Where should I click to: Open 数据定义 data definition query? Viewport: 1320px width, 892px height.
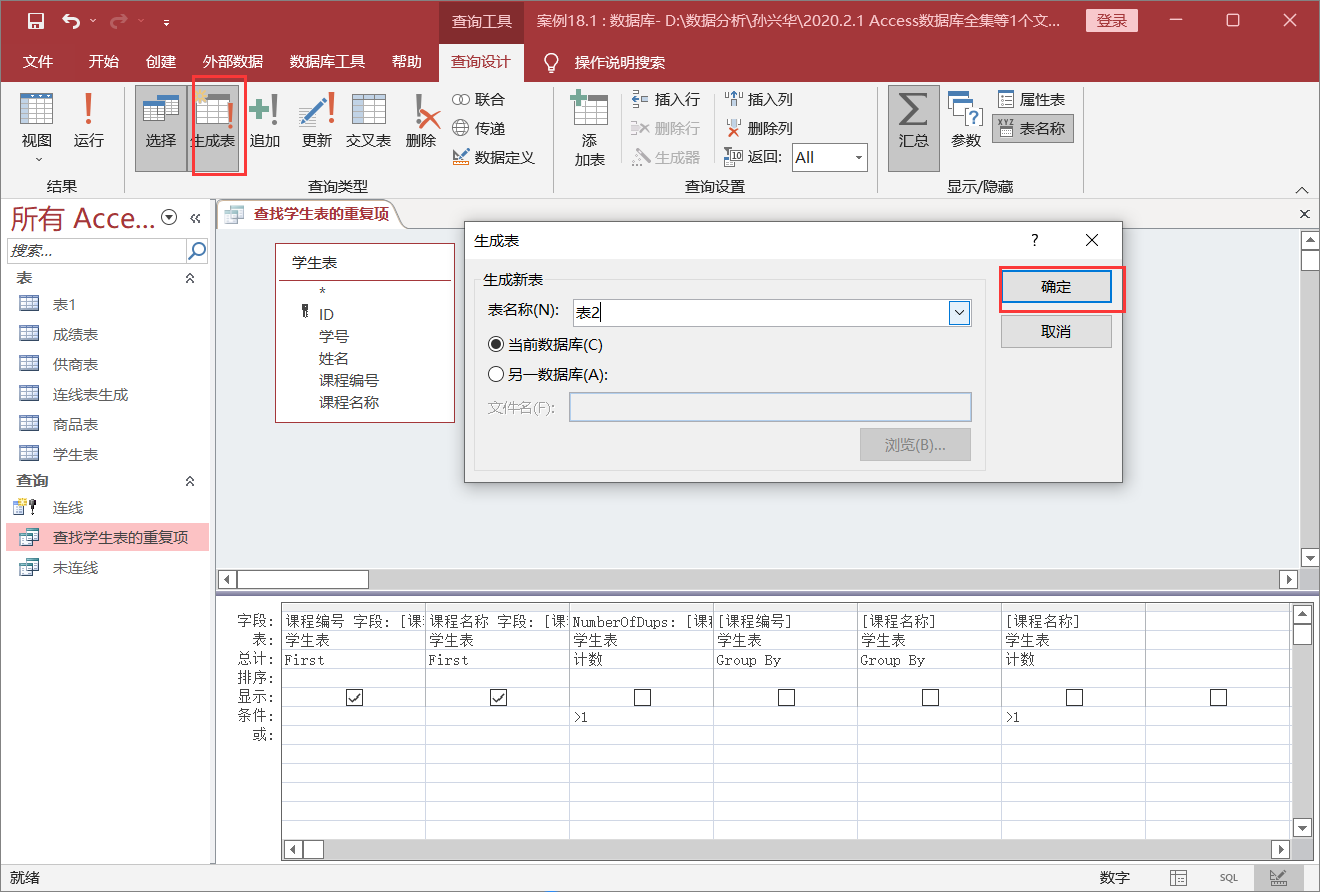[493, 157]
